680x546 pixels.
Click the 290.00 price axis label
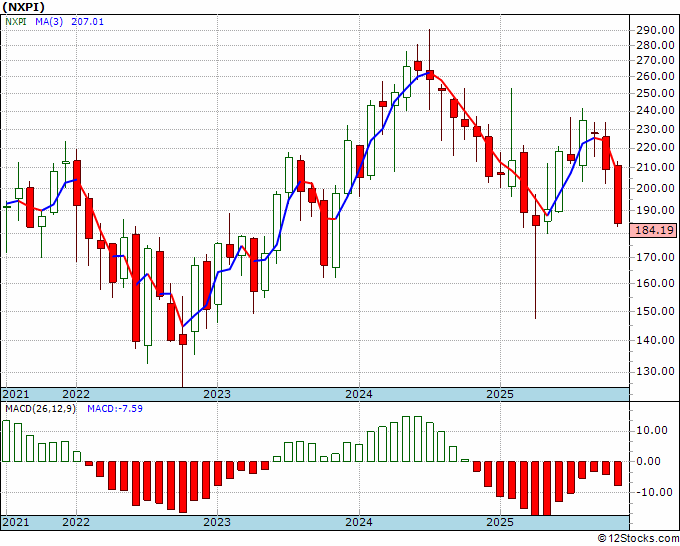pos(655,30)
